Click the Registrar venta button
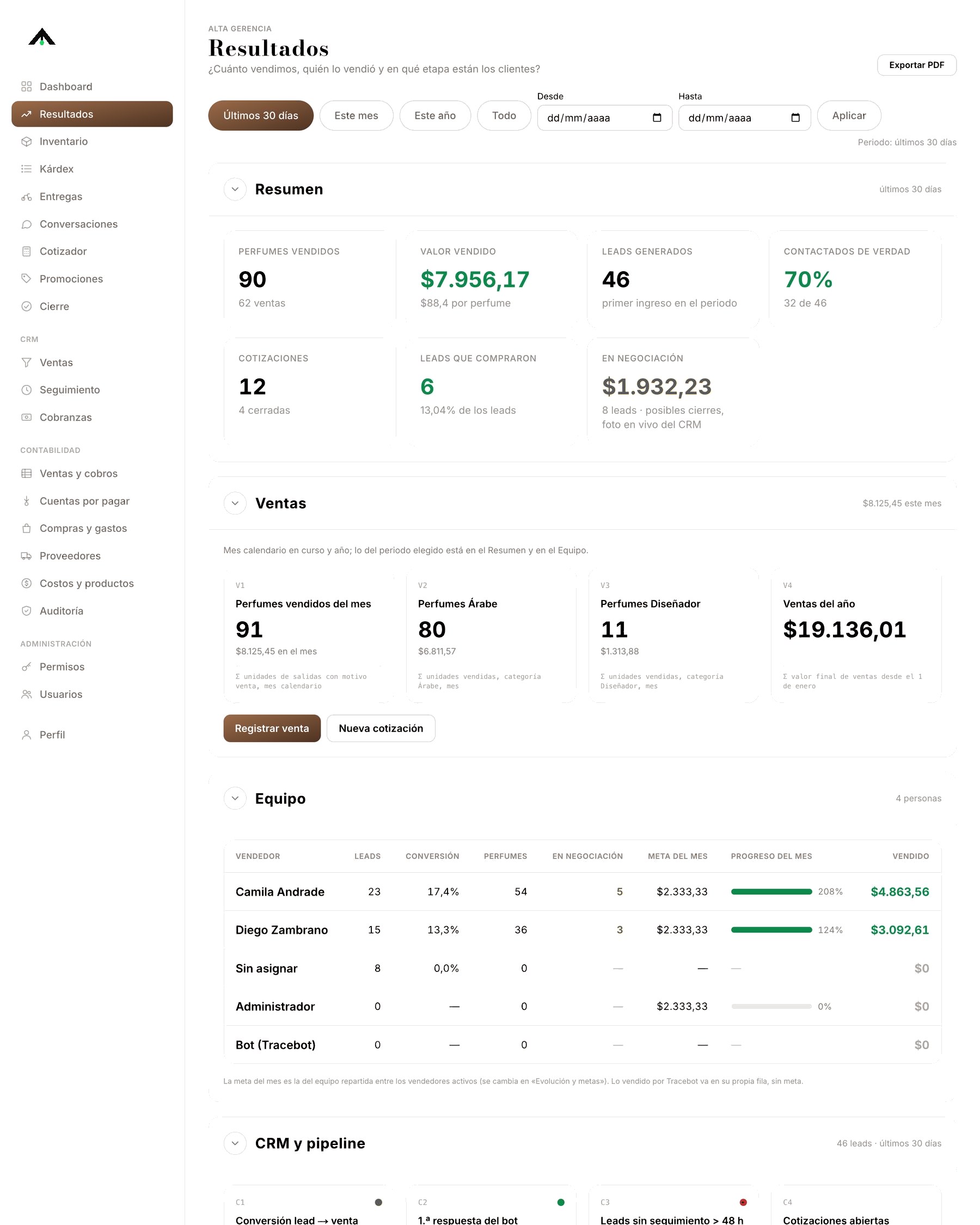This screenshot has height=1225, width=980. click(x=272, y=728)
